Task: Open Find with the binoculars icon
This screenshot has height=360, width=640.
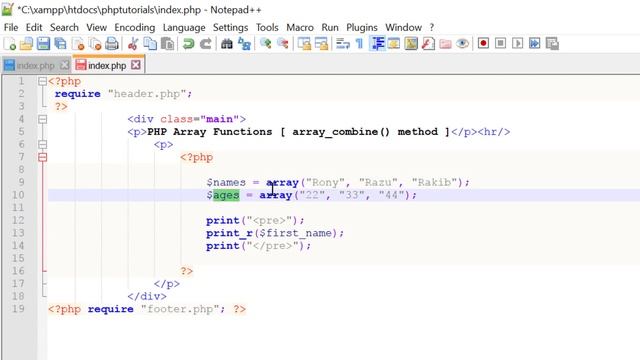Action: point(227,44)
